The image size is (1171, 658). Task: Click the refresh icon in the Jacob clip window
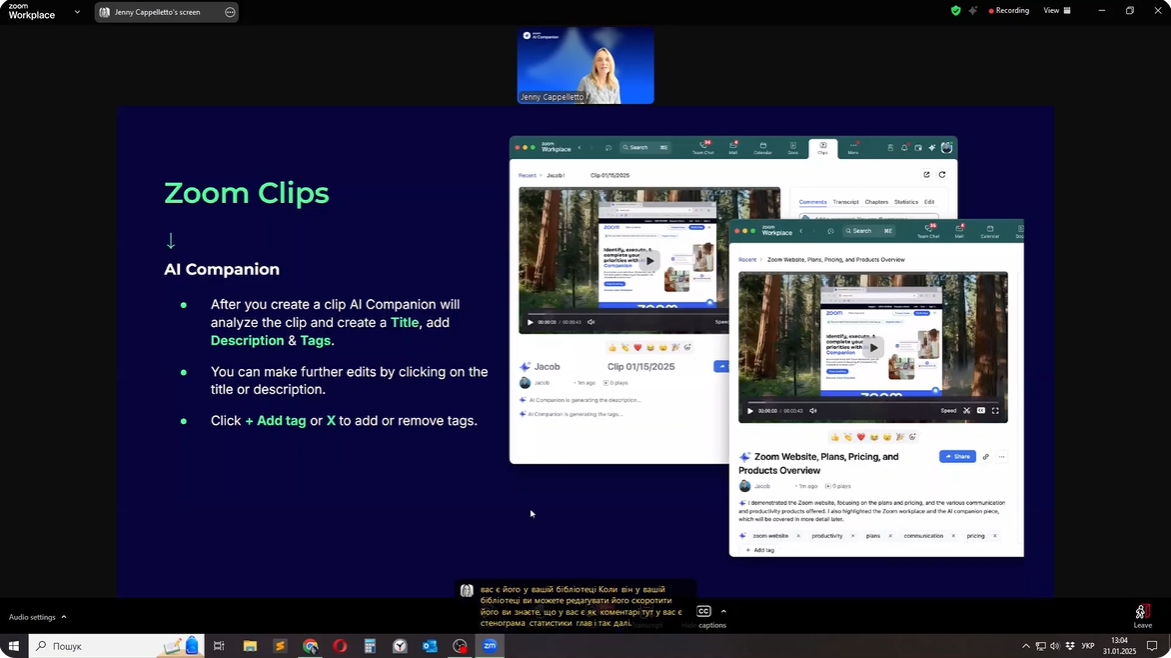coord(942,175)
